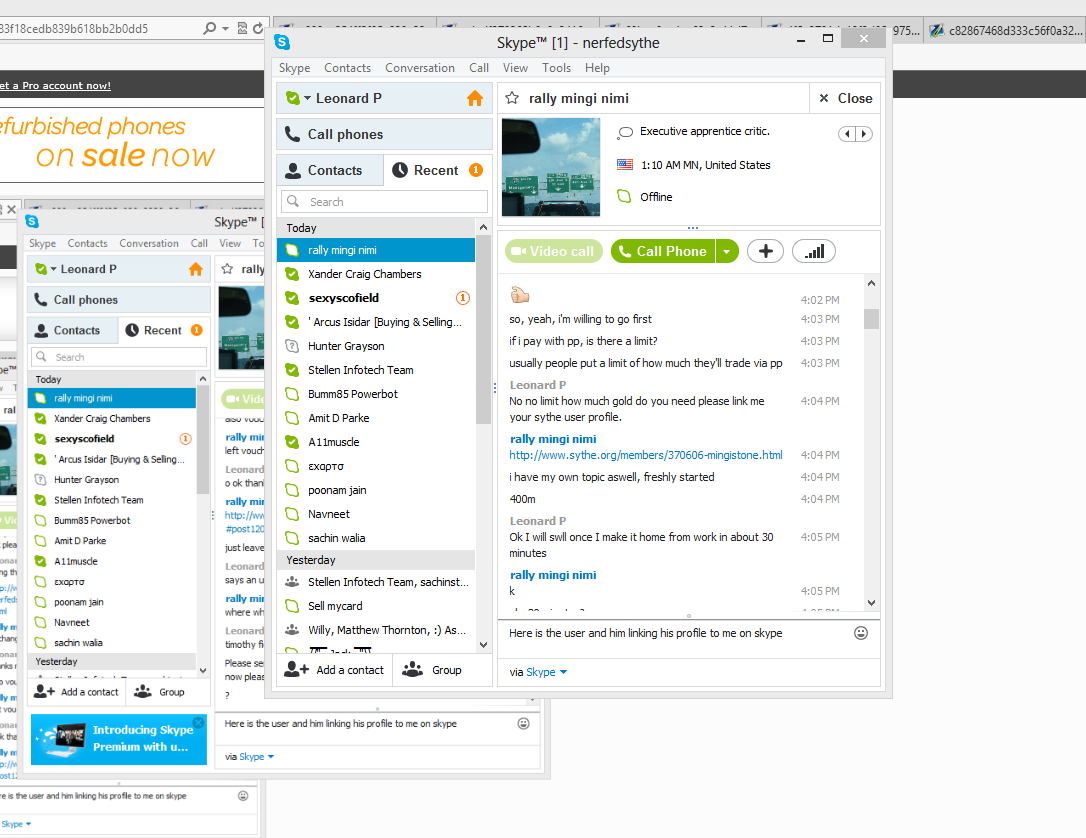Click the plus add-people button

coord(765,251)
